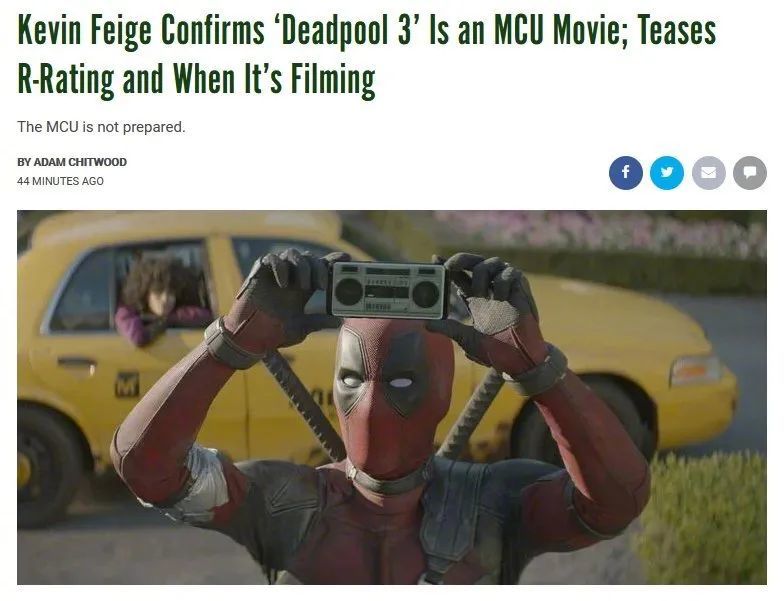Image resolution: width=784 pixels, height=601 pixels.
Task: Share the article on Facebook
Action: click(x=626, y=173)
